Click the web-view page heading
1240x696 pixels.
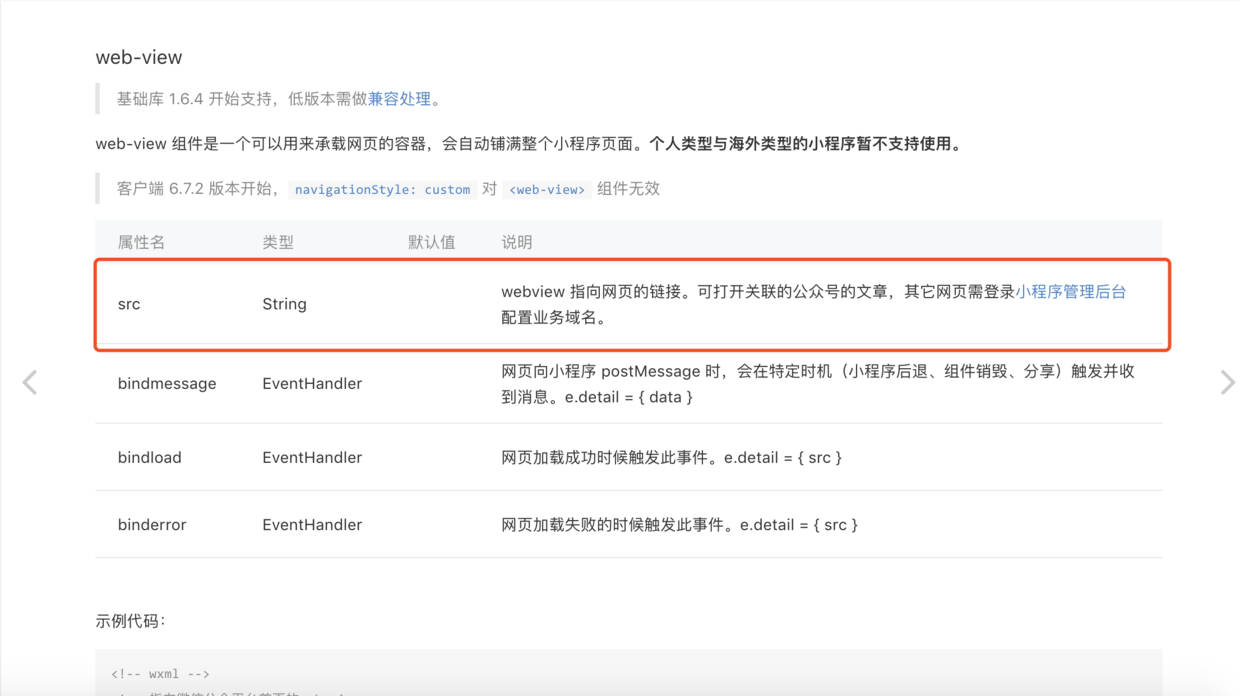tap(139, 57)
